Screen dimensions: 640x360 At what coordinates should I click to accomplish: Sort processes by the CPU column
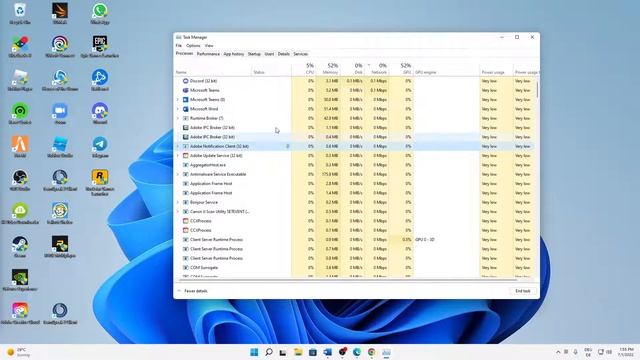coord(304,69)
